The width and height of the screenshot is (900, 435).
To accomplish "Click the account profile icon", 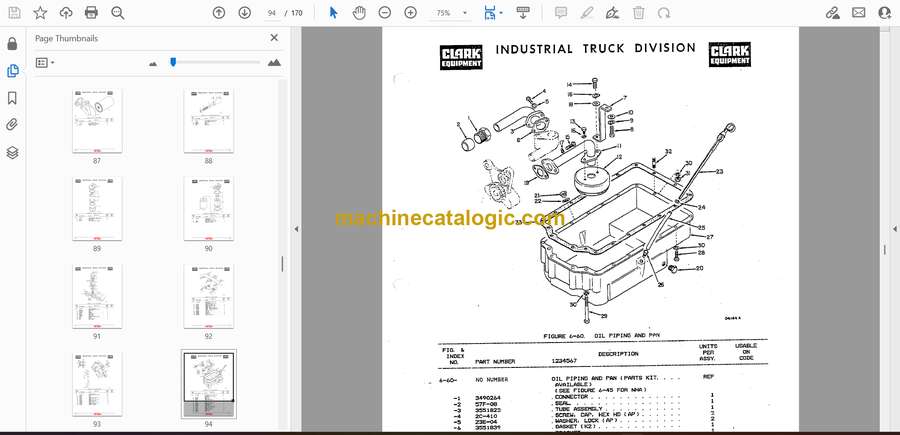I will pyautogui.click(x=885, y=13).
